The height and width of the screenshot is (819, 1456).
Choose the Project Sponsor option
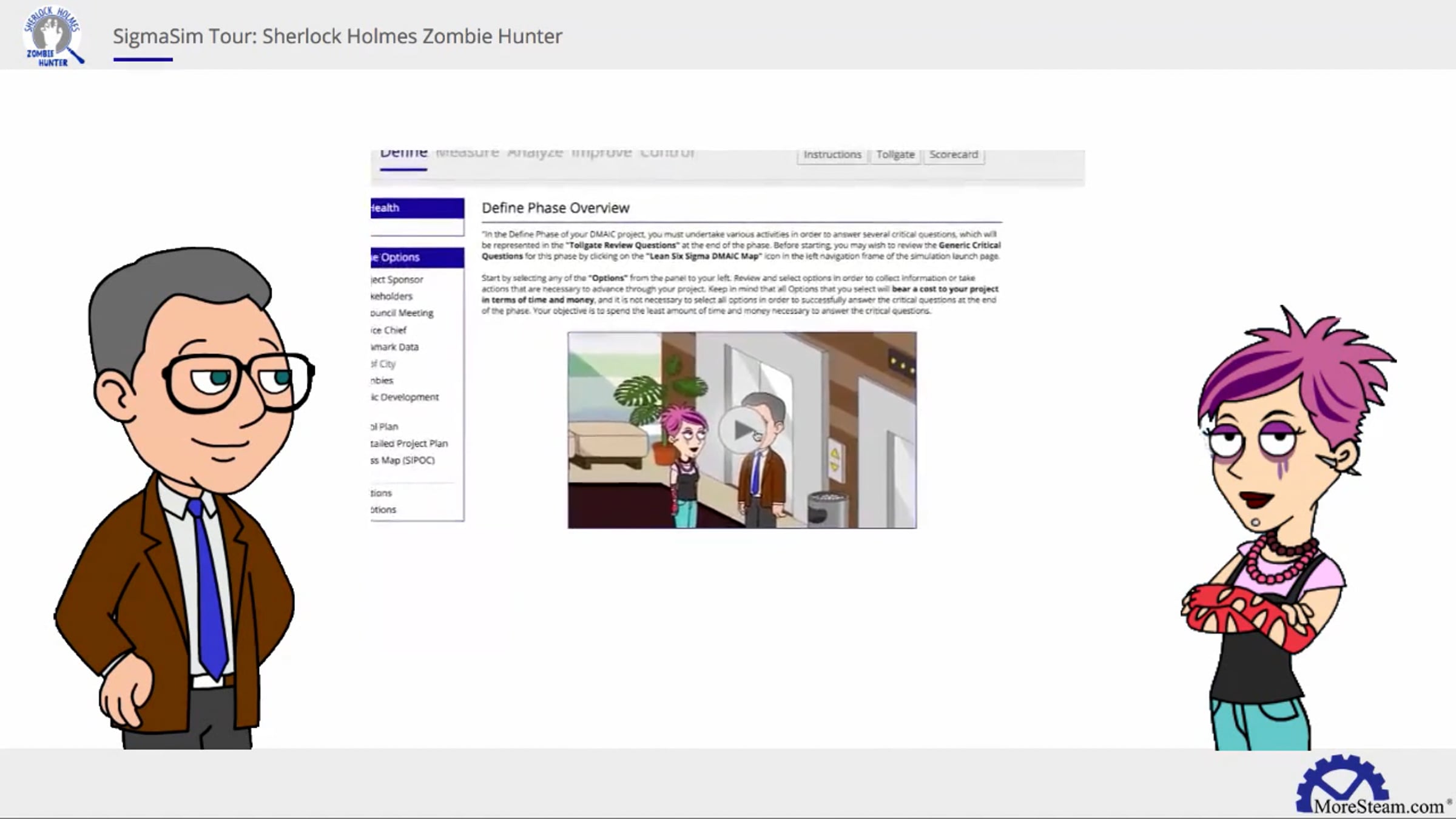pos(397,280)
